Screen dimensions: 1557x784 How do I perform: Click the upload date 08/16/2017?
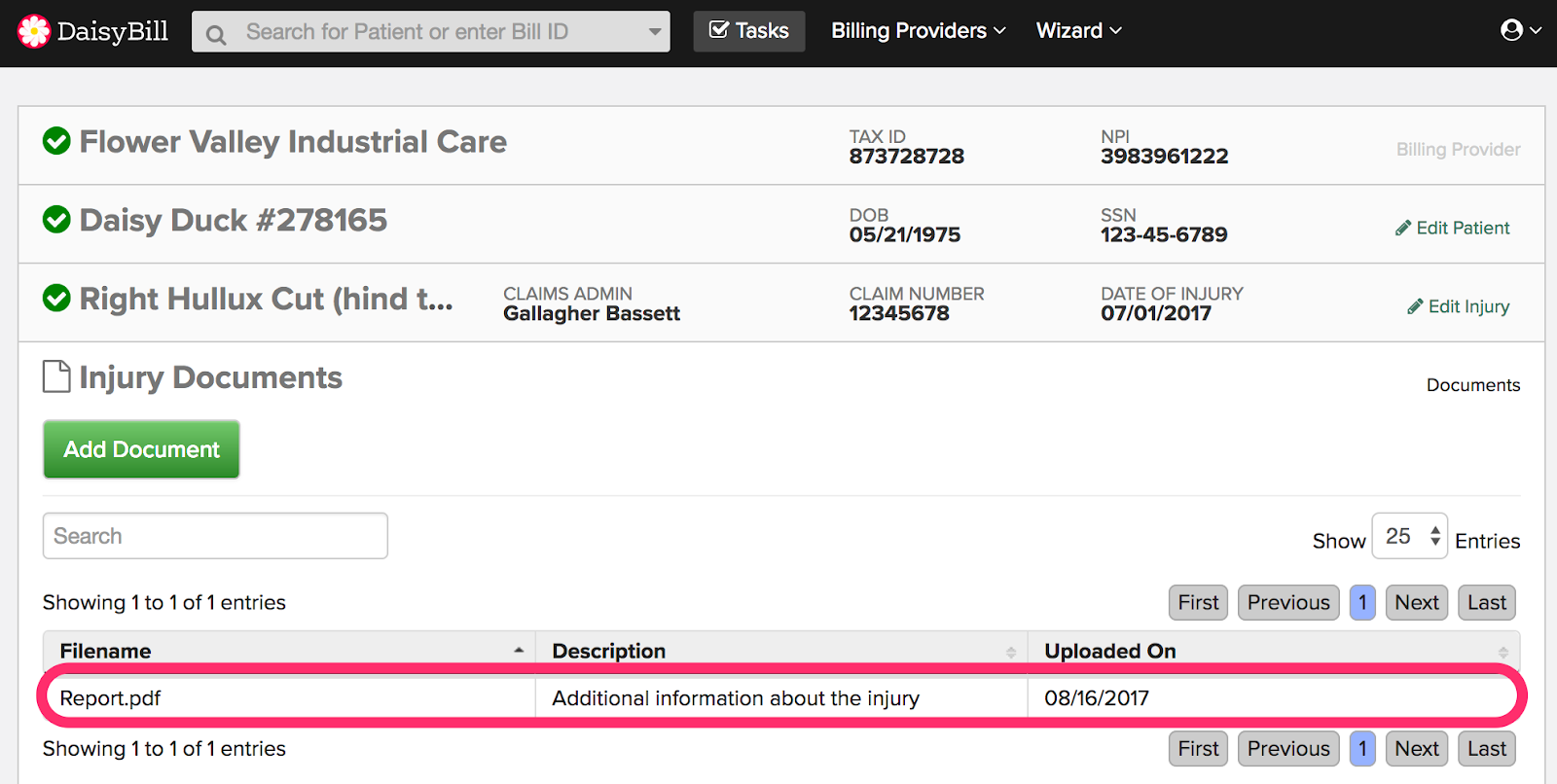(x=1097, y=698)
